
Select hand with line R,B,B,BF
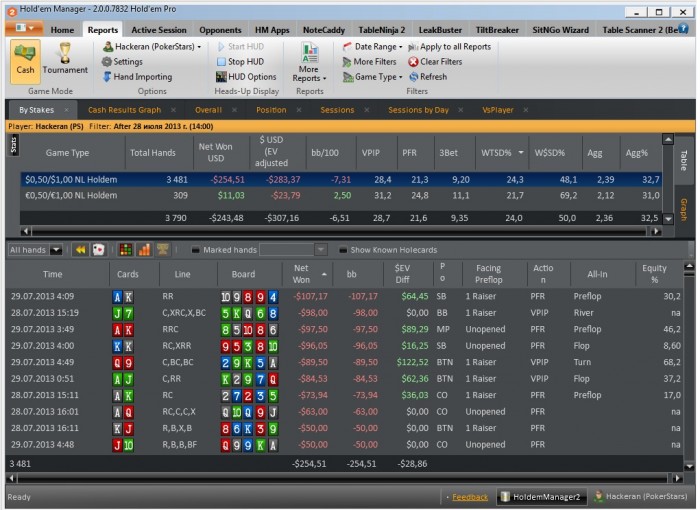[344, 445]
